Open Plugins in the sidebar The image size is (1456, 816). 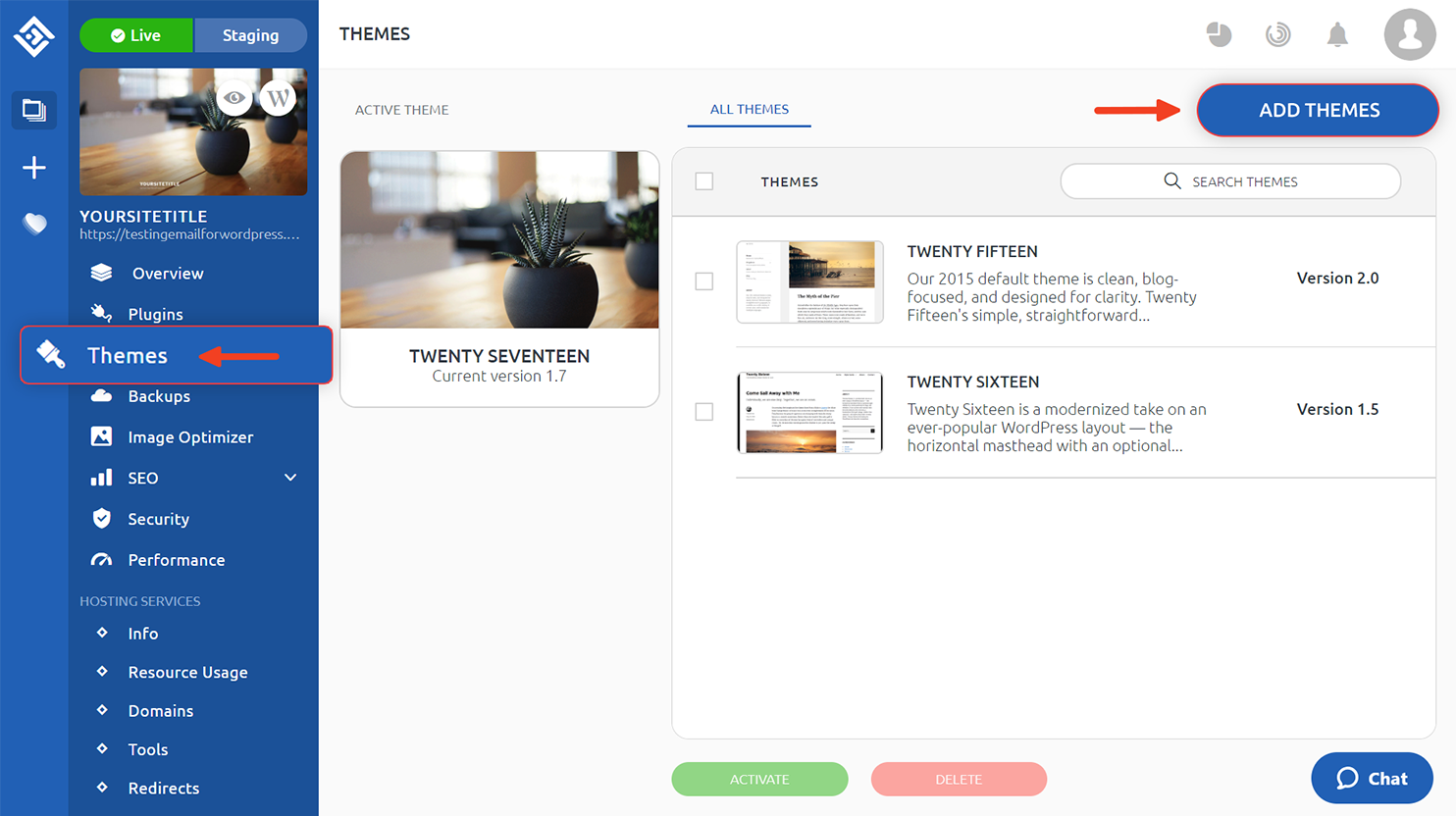[x=155, y=314]
